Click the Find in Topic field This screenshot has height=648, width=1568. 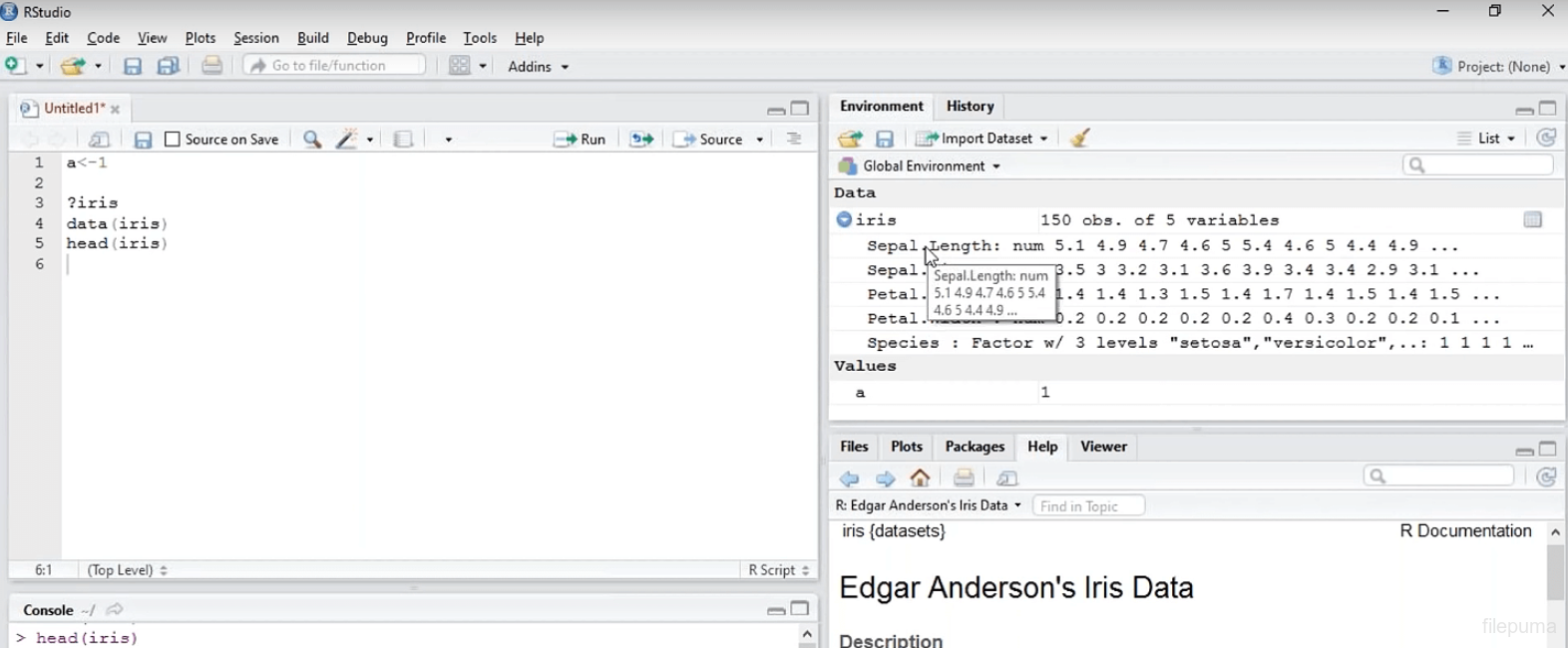(x=1087, y=506)
